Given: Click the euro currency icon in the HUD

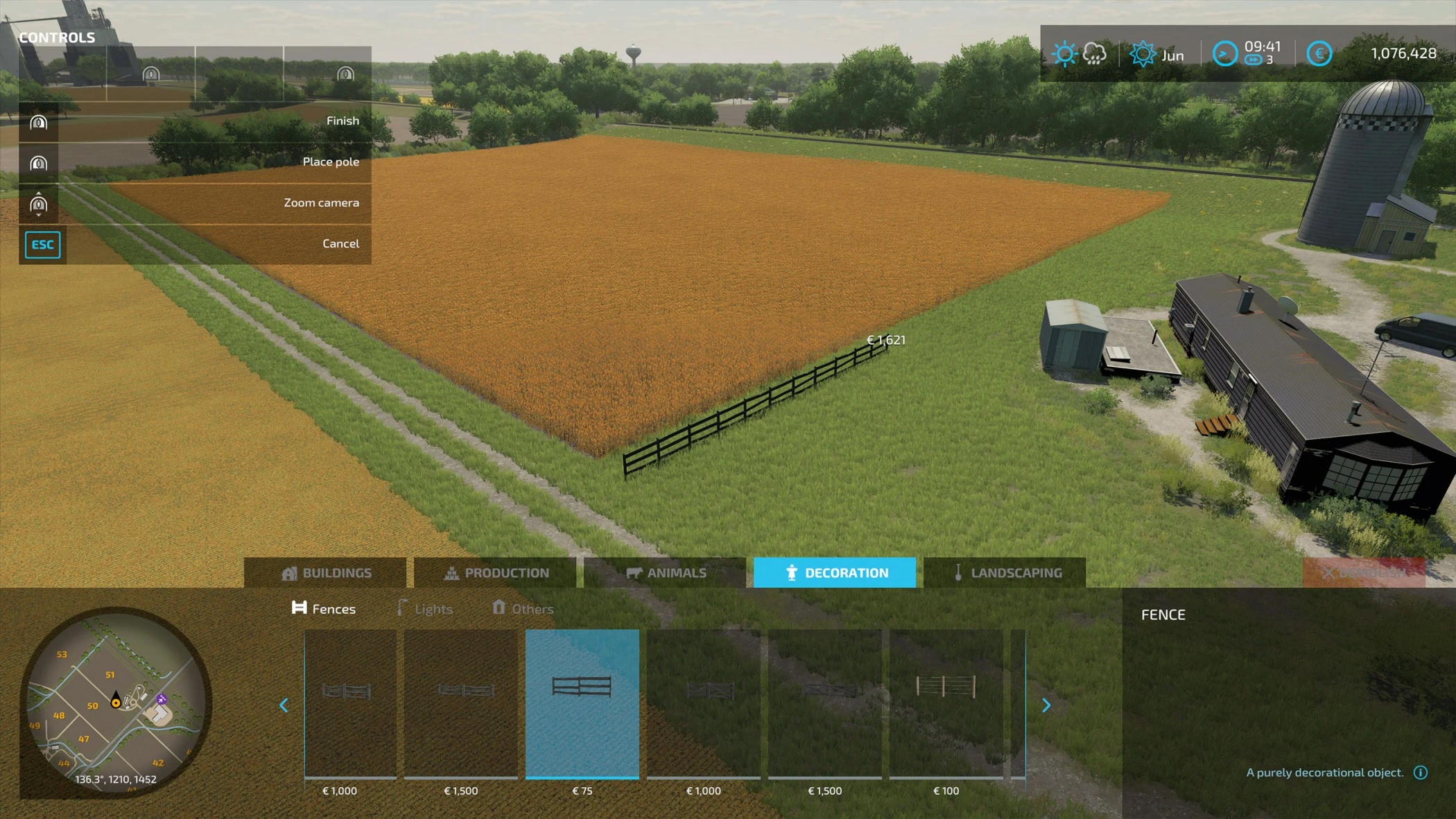Looking at the screenshot, I should point(1319,53).
